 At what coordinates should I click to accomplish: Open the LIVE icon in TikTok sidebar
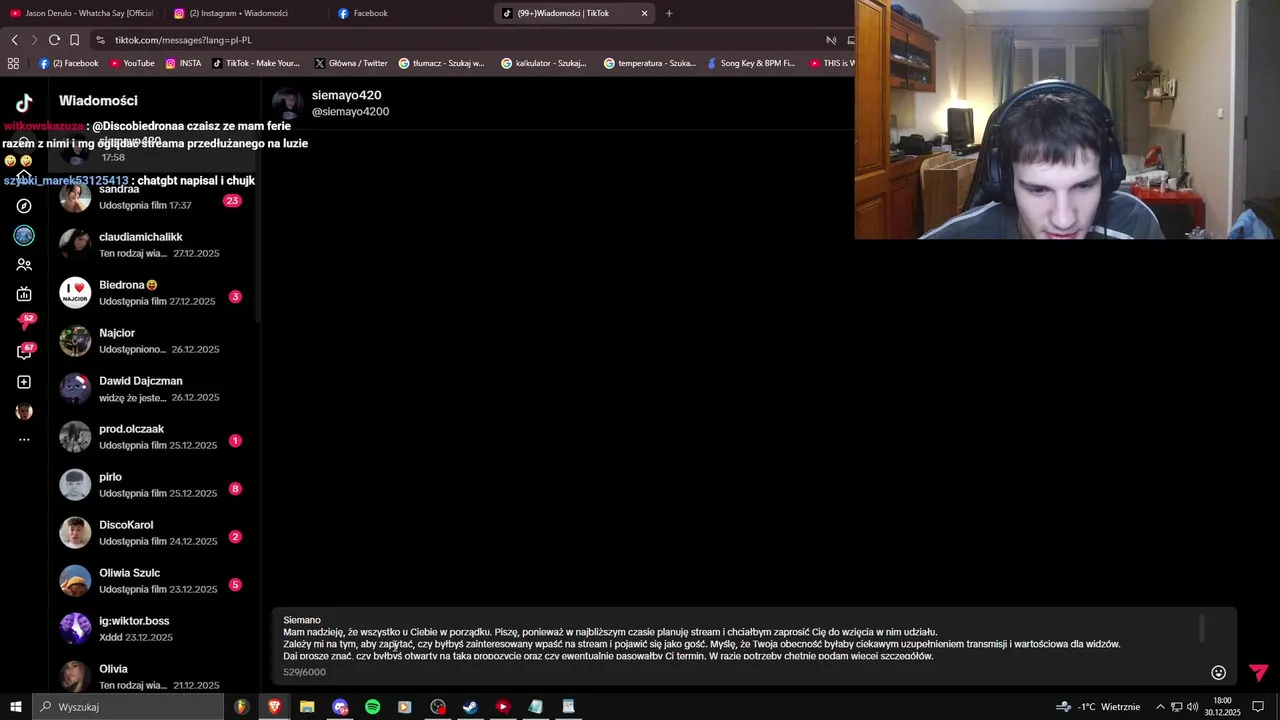point(24,294)
